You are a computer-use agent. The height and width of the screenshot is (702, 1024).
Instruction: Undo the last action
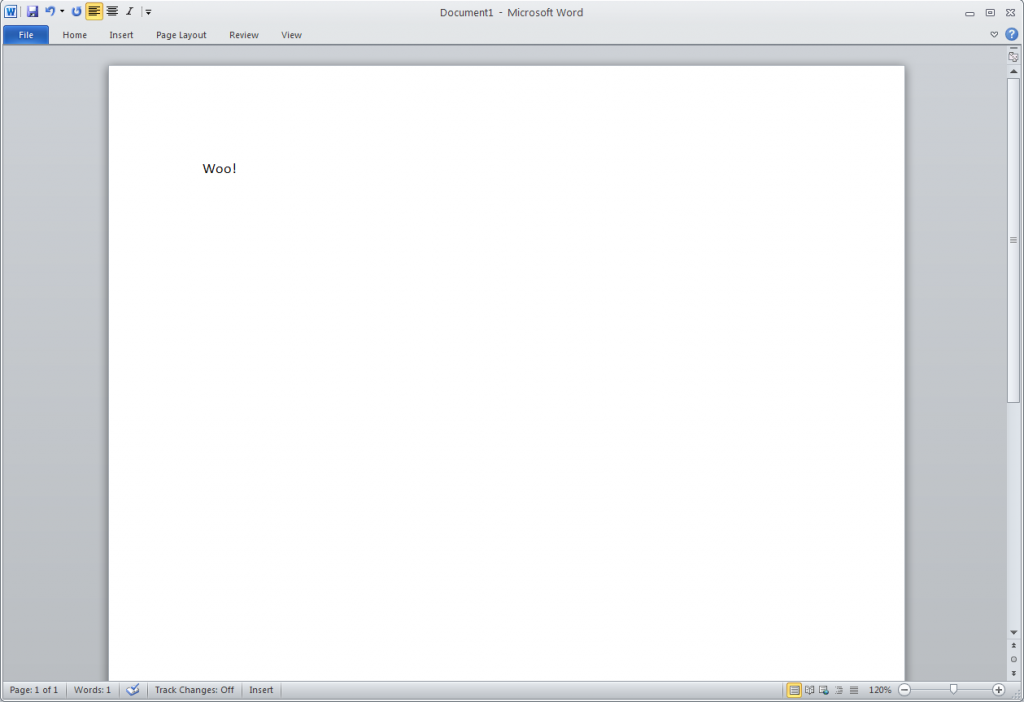coord(50,12)
